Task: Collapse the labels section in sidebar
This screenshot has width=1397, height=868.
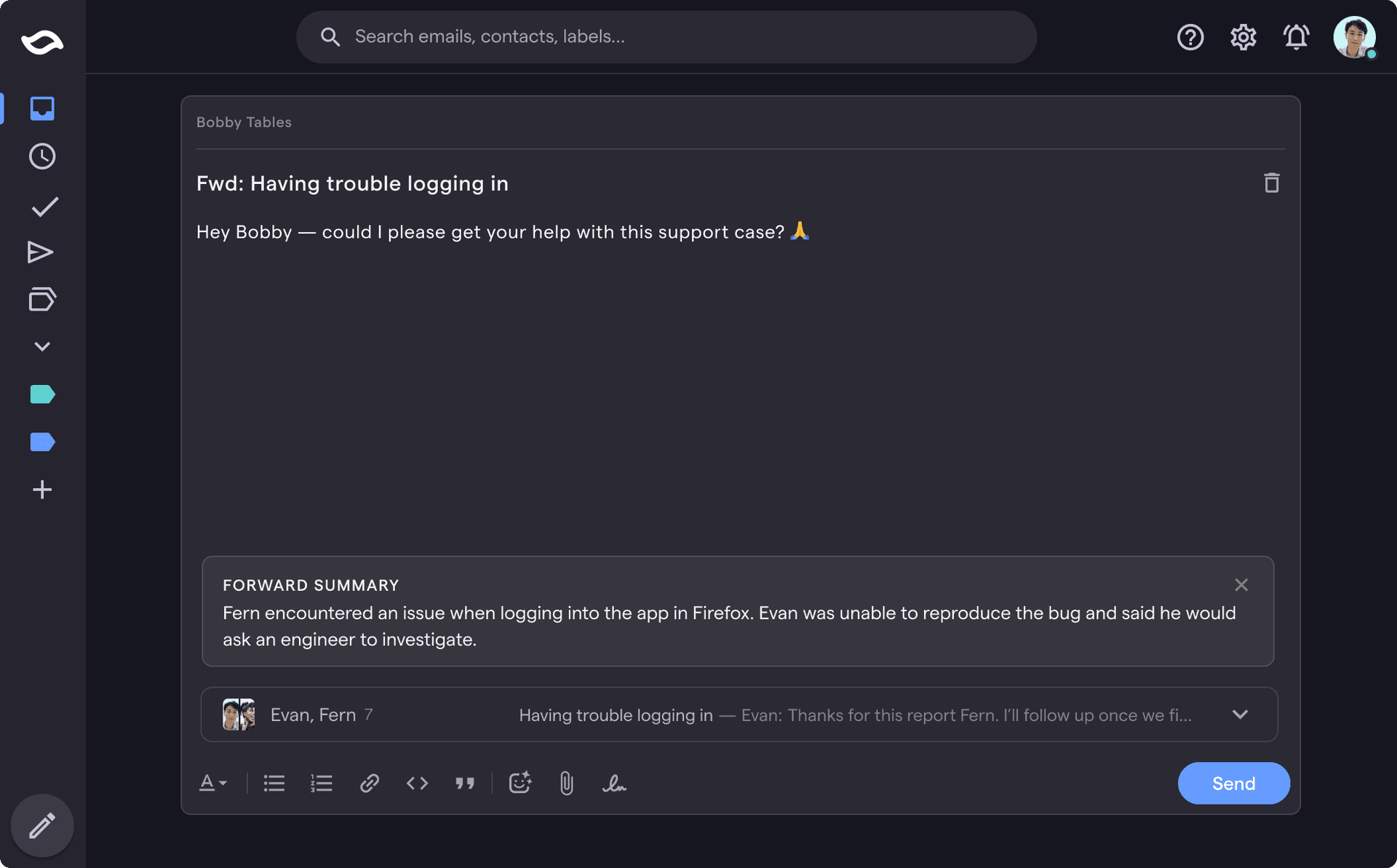Action: tap(41, 346)
